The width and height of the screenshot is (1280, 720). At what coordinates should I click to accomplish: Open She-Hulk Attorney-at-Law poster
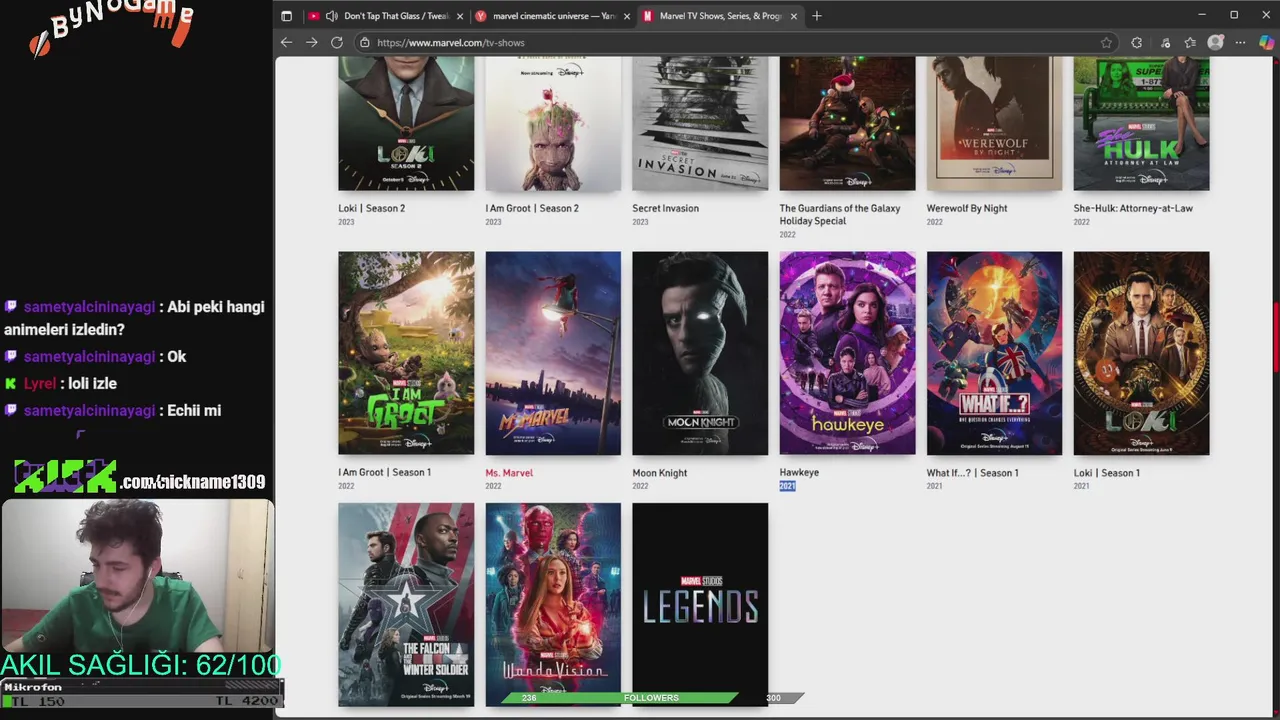[x=1141, y=123]
